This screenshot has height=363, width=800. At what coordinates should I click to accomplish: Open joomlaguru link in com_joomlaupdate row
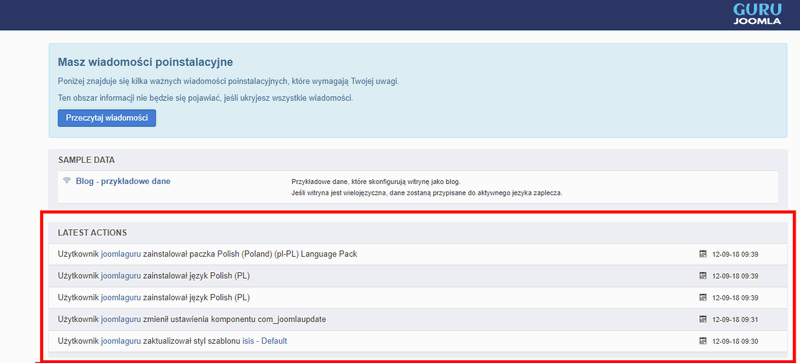pyautogui.click(x=121, y=319)
